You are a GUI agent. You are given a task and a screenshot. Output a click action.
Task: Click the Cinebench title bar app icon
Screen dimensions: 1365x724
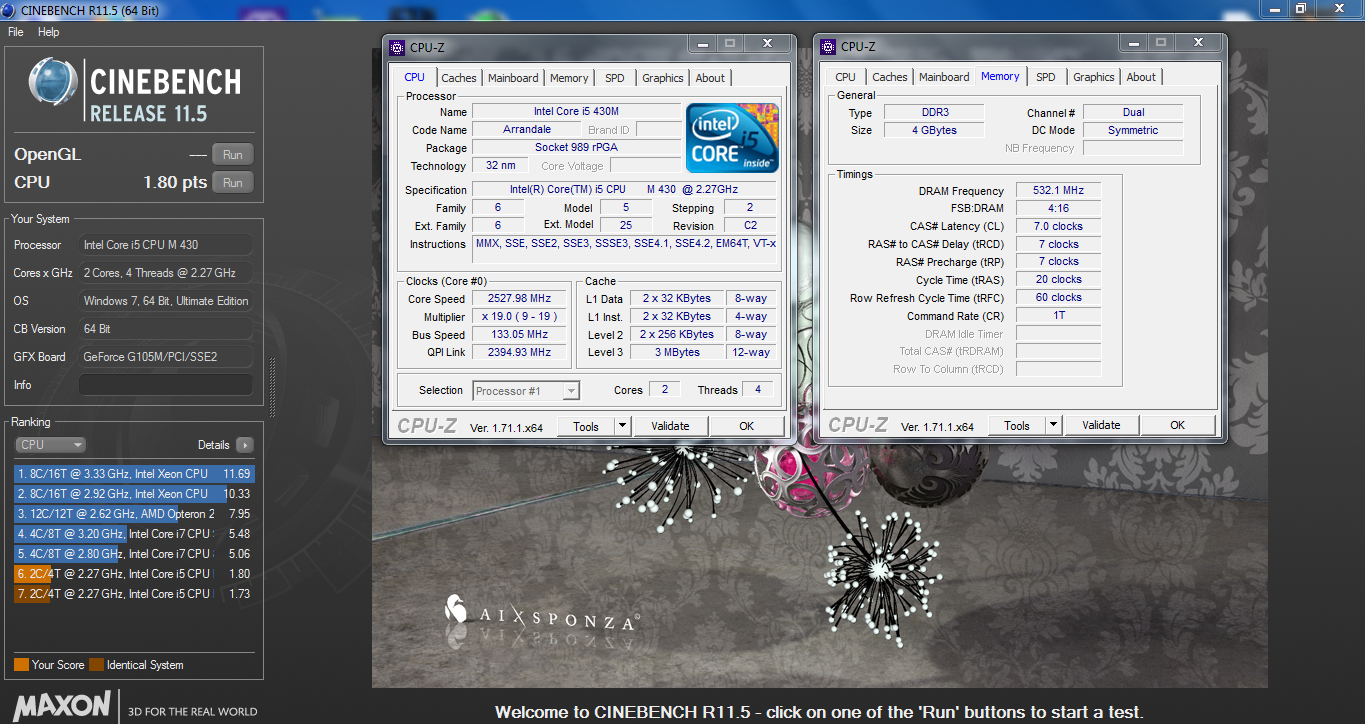pyautogui.click(x=9, y=9)
